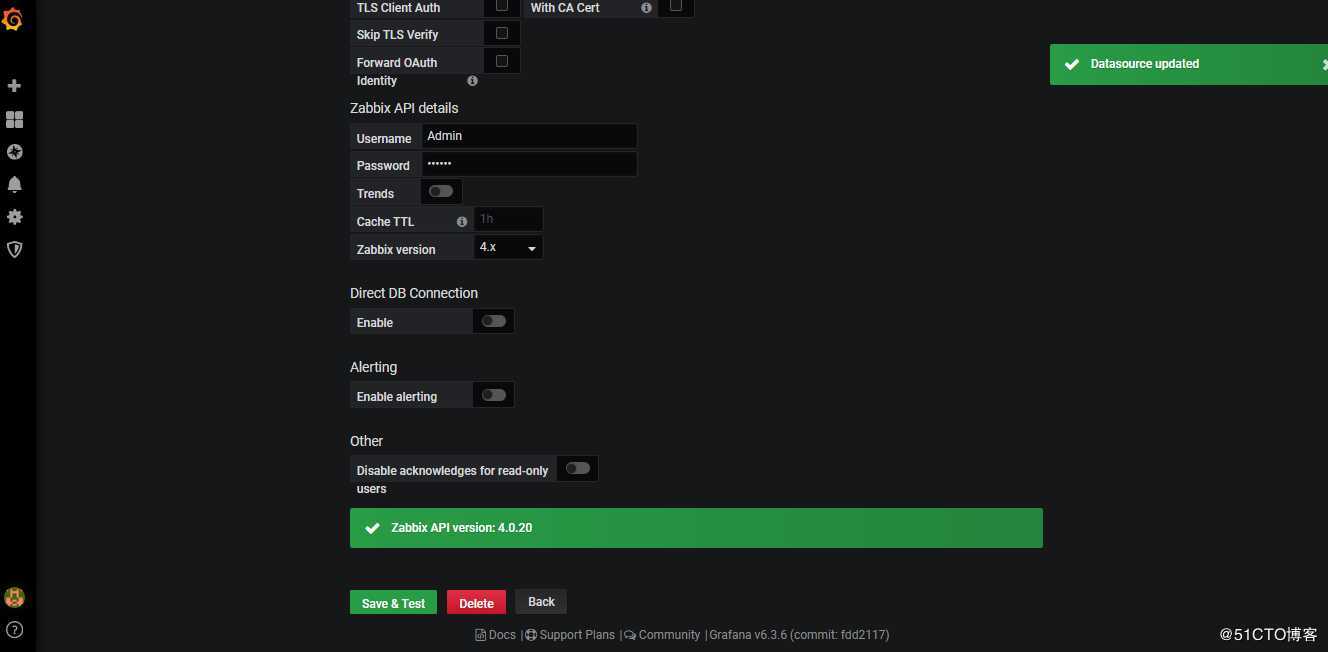Dismiss the Datasource updated notification
The width and height of the screenshot is (1328, 652).
(x=1323, y=64)
